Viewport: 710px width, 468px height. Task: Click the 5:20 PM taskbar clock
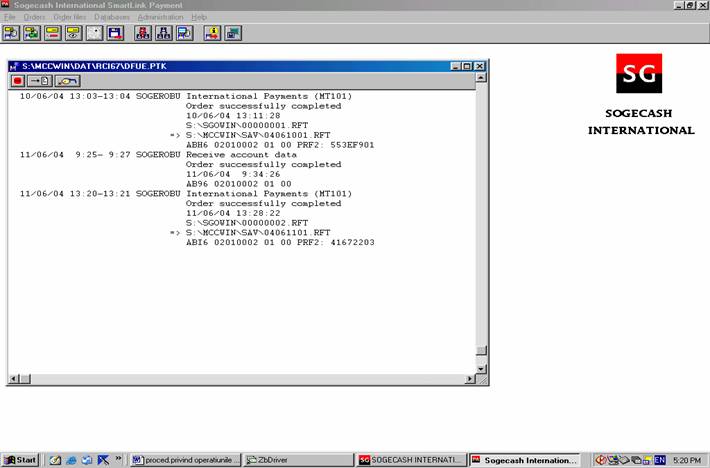pyautogui.click(x=686, y=460)
